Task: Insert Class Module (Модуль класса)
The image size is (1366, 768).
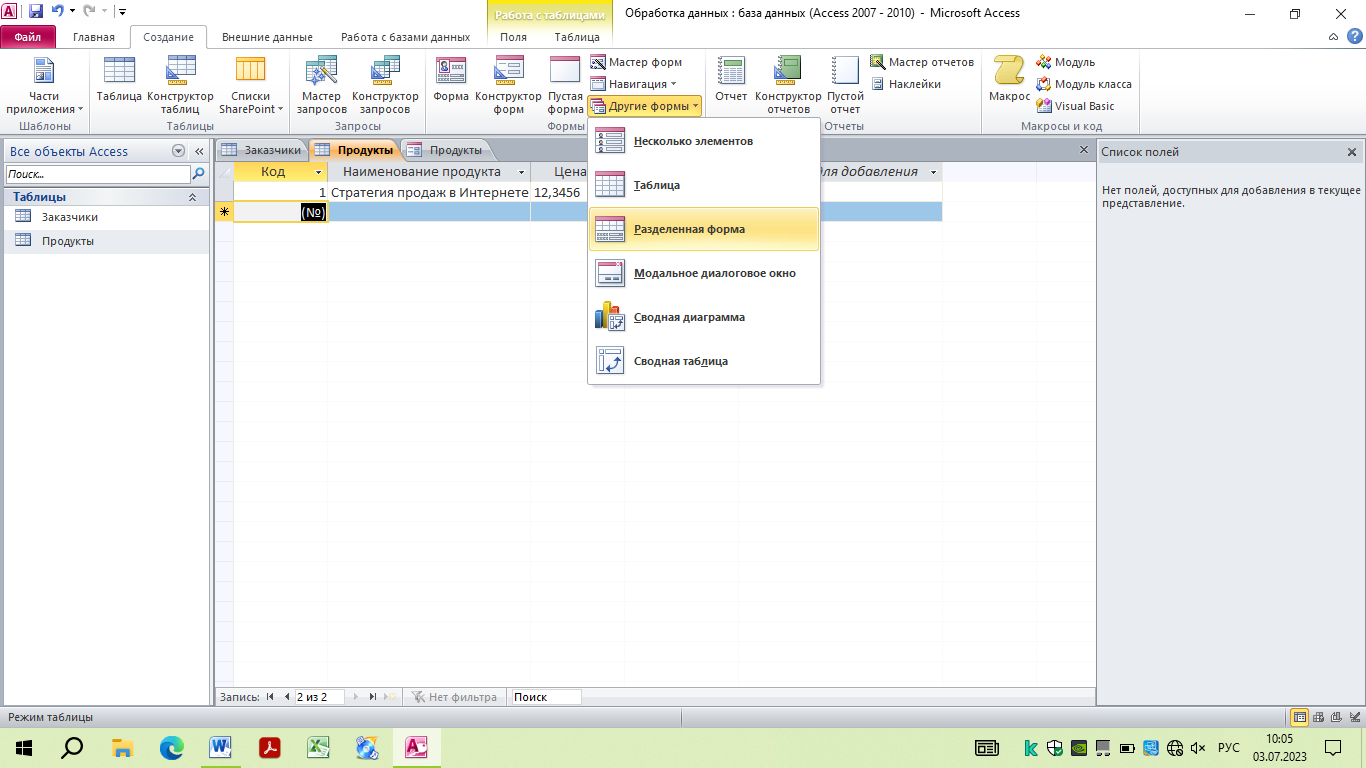Action: click(1084, 84)
